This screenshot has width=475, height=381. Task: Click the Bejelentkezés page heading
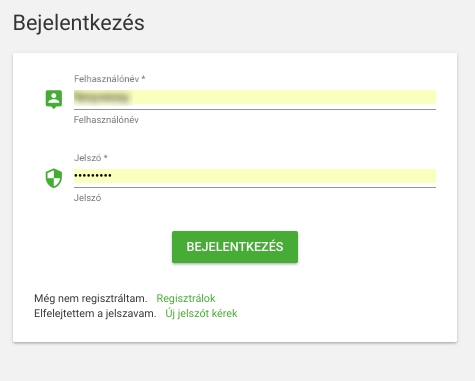tap(79, 23)
